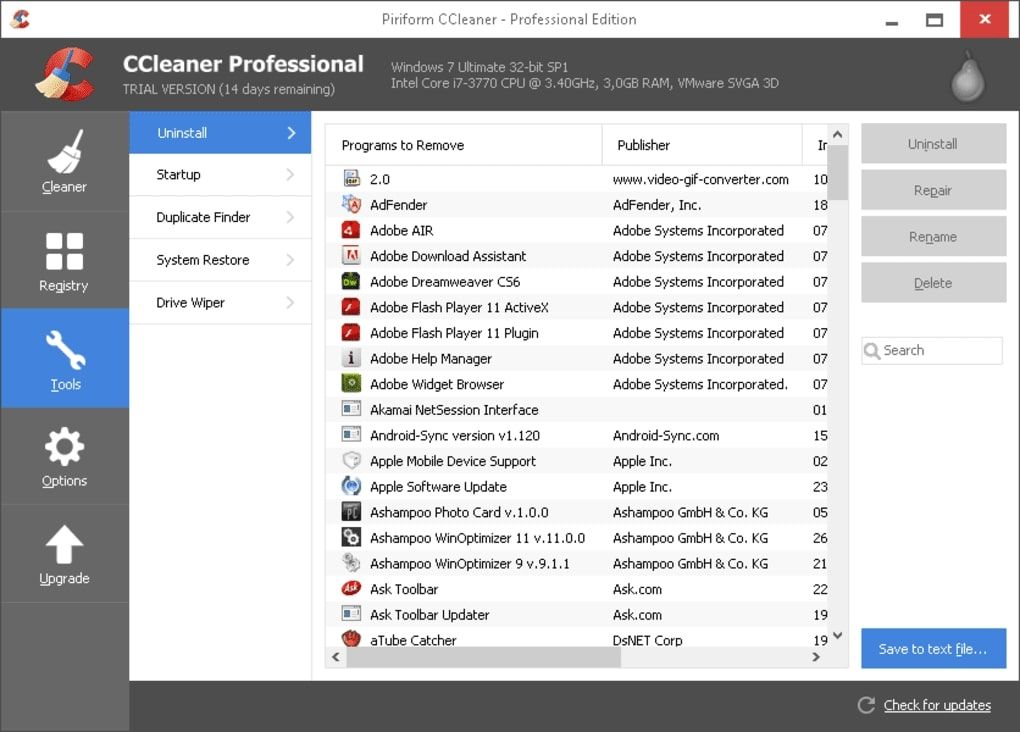The width and height of the screenshot is (1020, 732).
Task: Select the Cleaner brush icon
Action: click(64, 161)
